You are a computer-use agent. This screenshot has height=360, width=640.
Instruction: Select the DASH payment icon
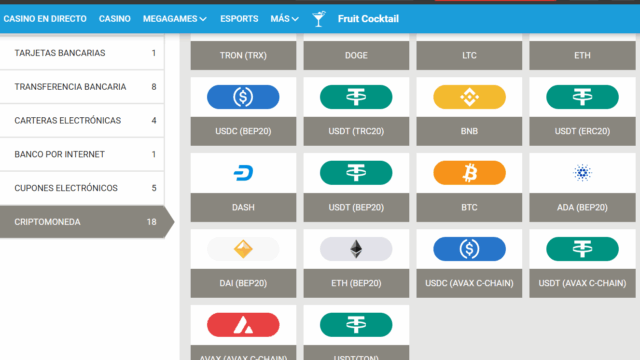point(243,173)
